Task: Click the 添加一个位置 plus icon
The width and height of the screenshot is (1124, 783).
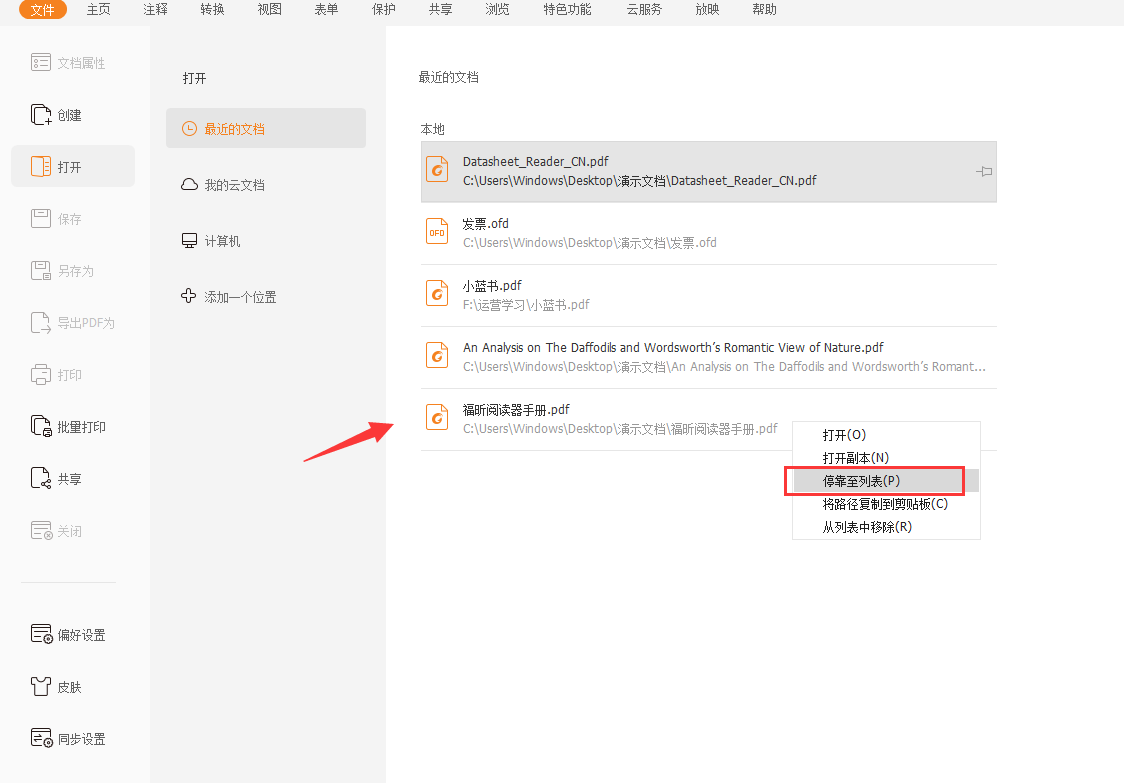Action: tap(188, 296)
